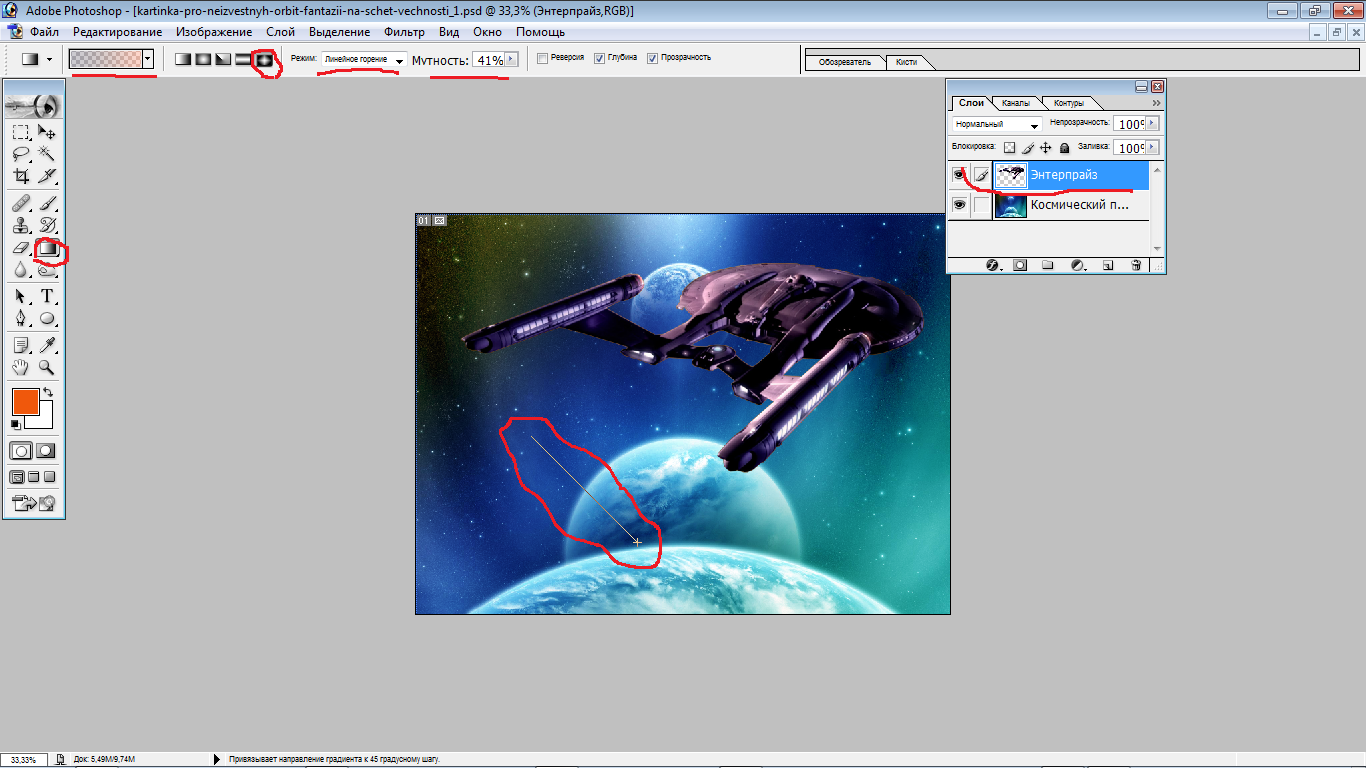Choose angle gradient style
The height and width of the screenshot is (768, 1366).
(x=223, y=60)
